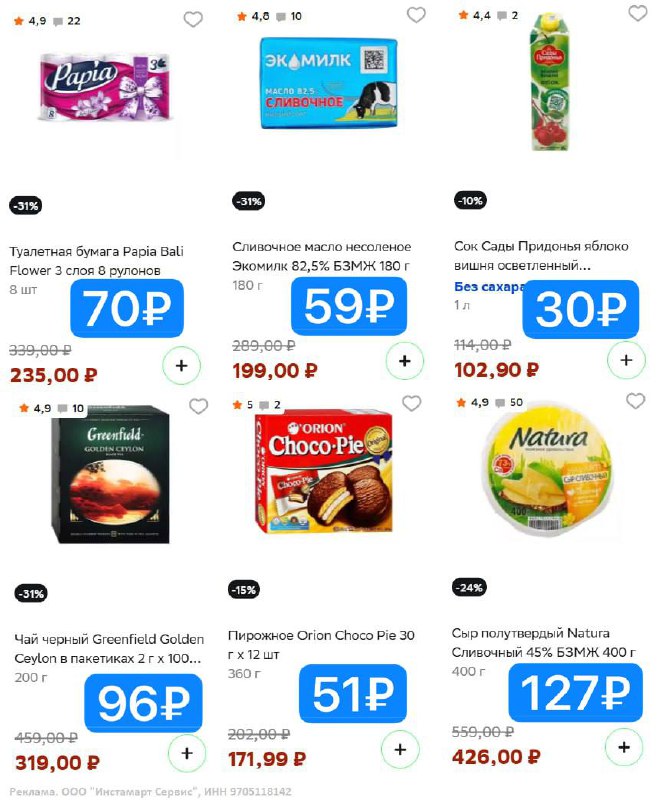Viewport: 661px width, 800px height.
Task: Add Papia toilet paper to cart
Action: click(181, 365)
